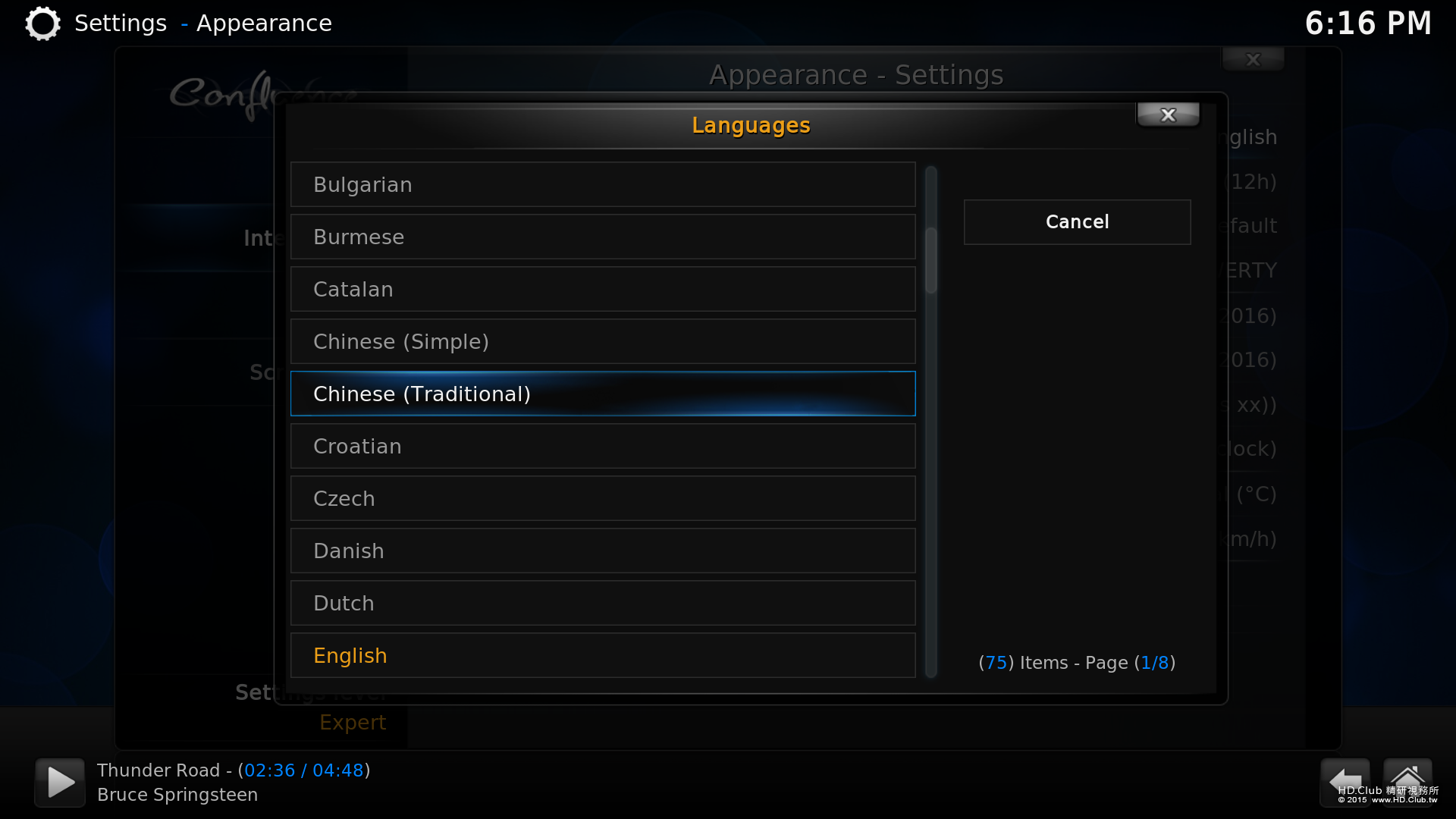Viewport: 1456px width, 819px height.
Task: Choose English language option
Action: pyautogui.click(x=603, y=655)
